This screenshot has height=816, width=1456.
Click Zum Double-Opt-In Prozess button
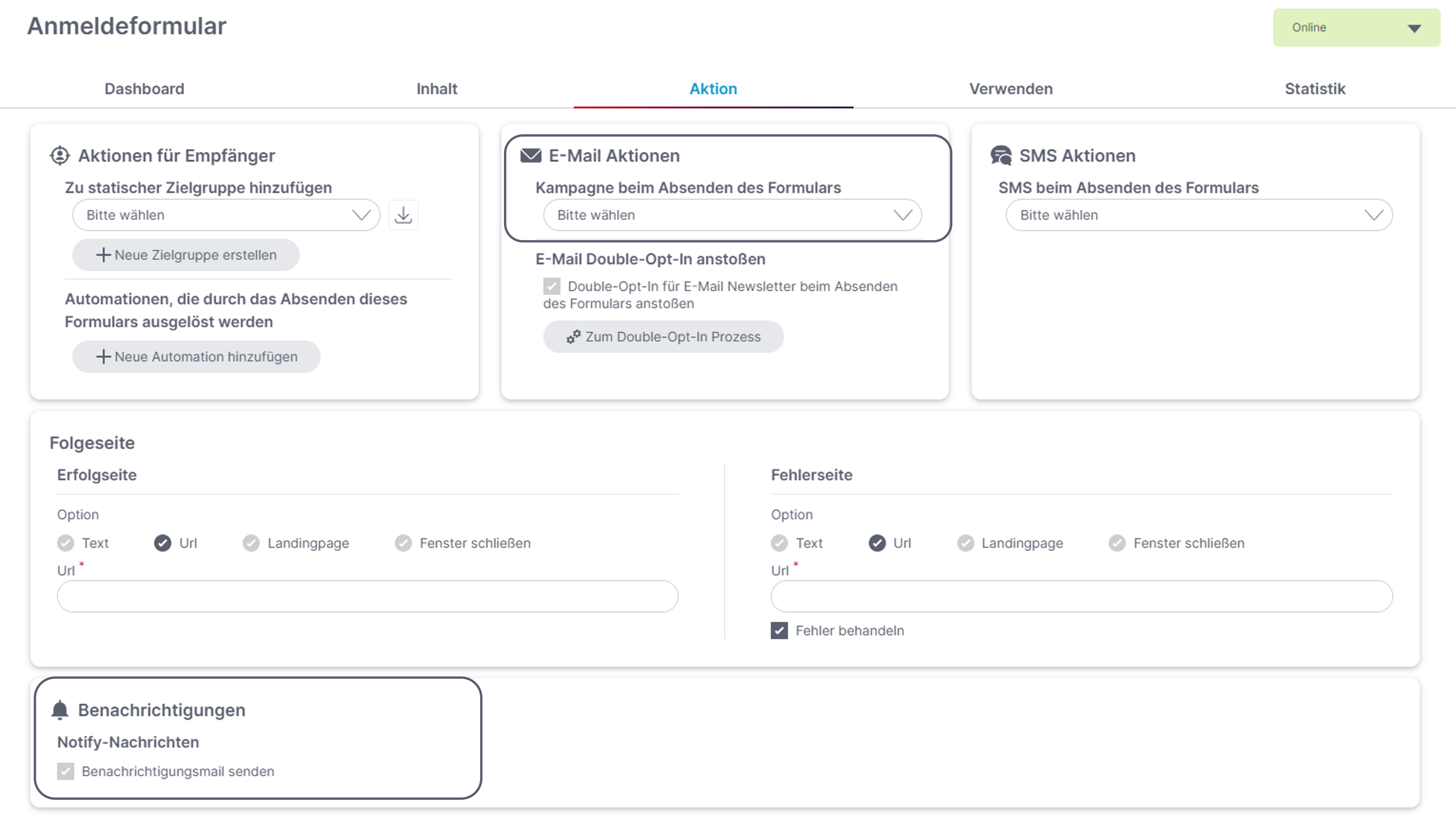click(663, 337)
